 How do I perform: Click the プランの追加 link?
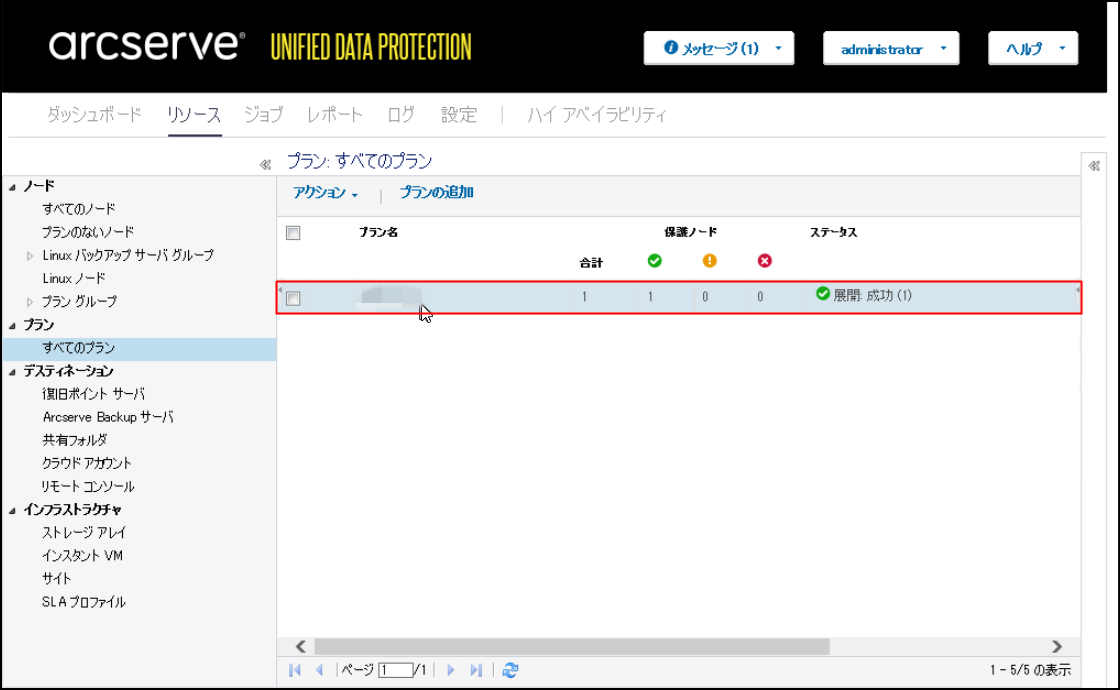(x=436, y=192)
